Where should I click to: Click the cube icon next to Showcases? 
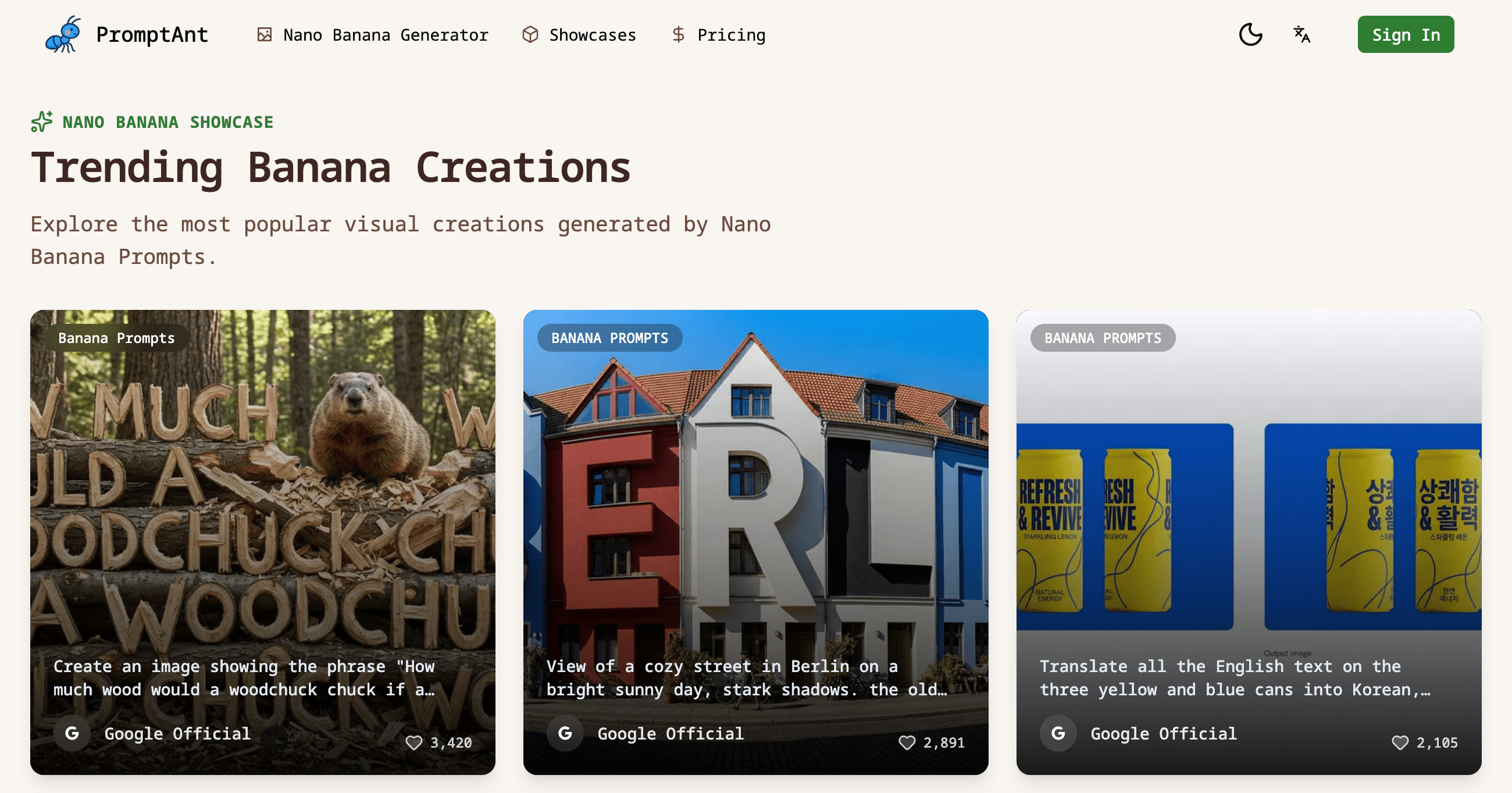click(530, 35)
